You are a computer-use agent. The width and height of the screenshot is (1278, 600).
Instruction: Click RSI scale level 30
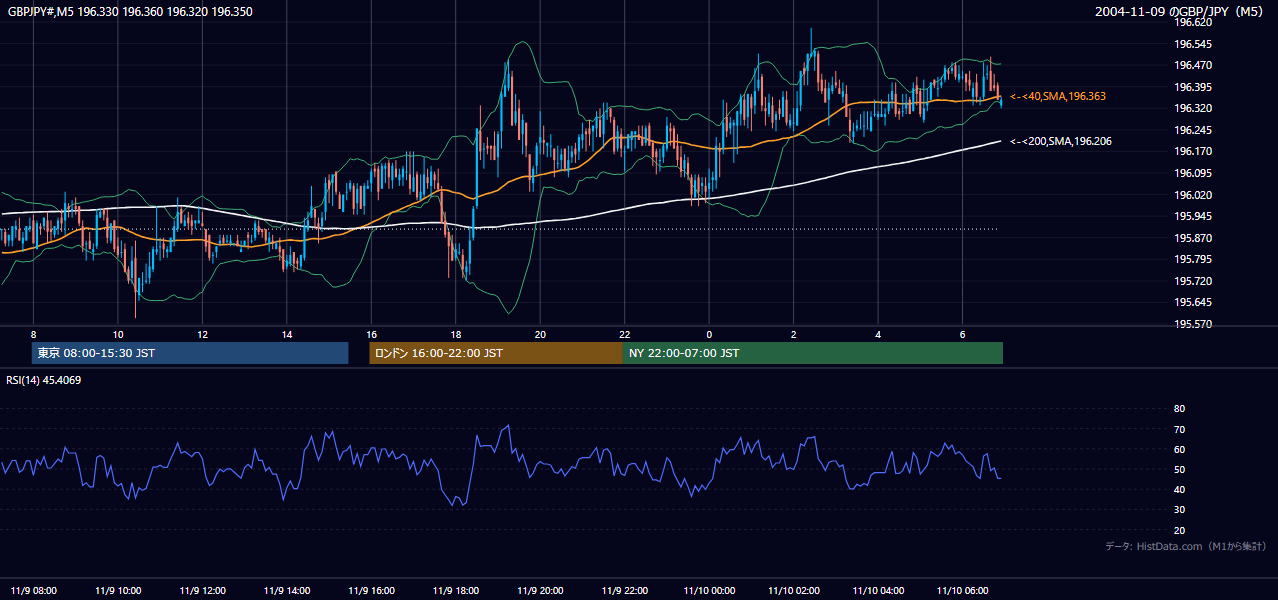[x=1179, y=510]
